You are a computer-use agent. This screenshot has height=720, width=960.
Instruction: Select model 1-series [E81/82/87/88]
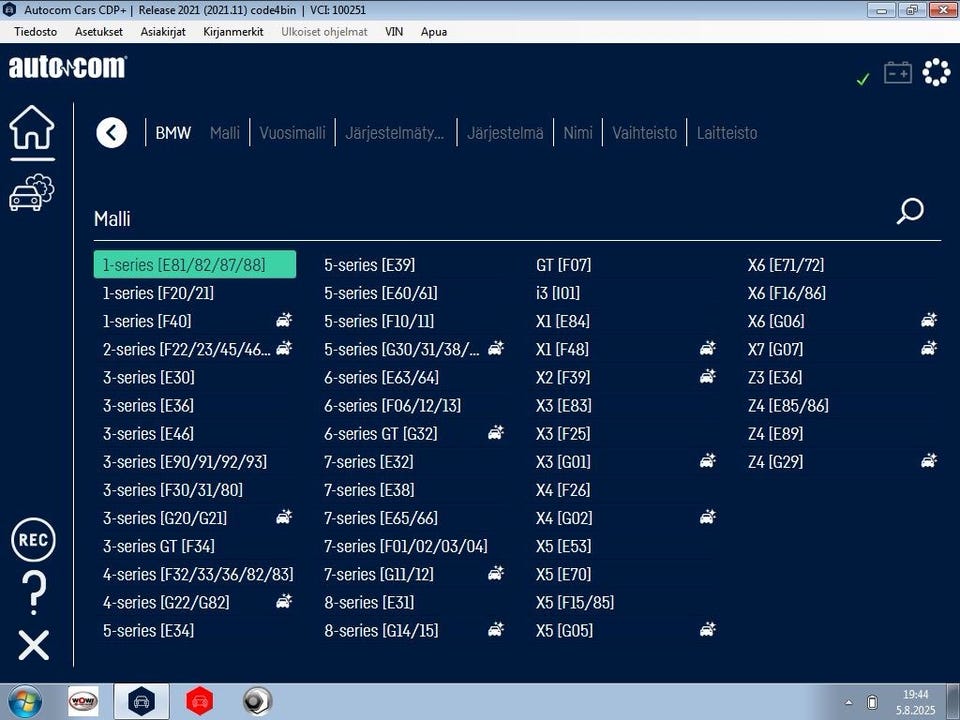(x=195, y=264)
